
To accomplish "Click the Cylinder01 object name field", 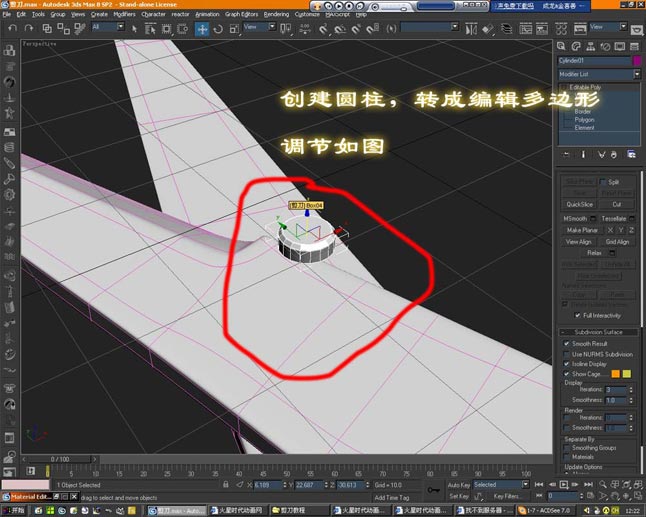I will click(595, 61).
